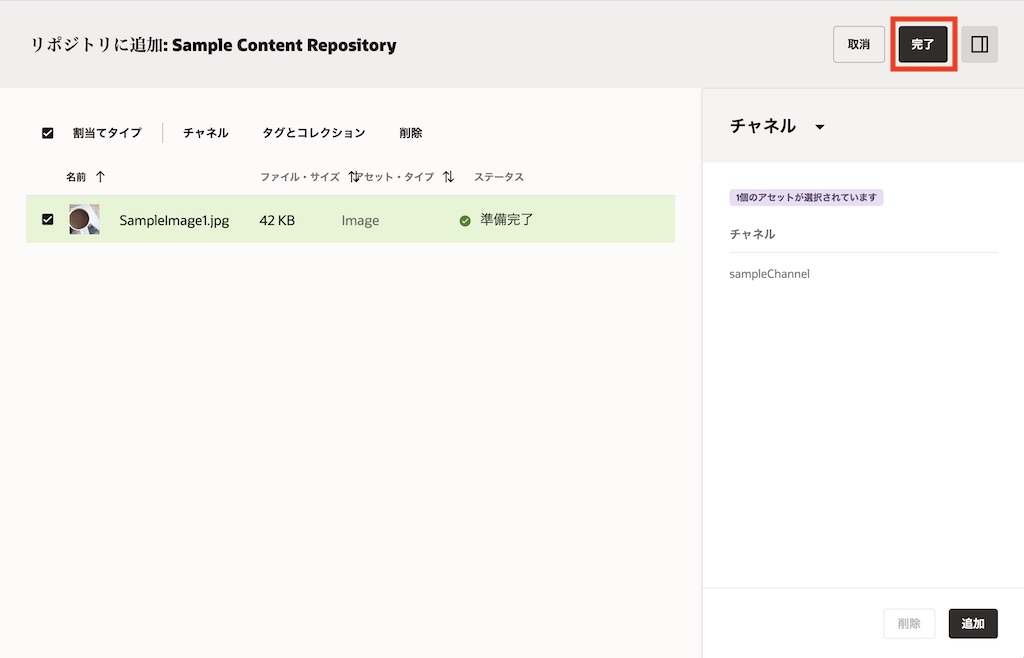This screenshot has height=658, width=1024.
Task: Select sampleChannel in the channel list
Action: point(770,273)
